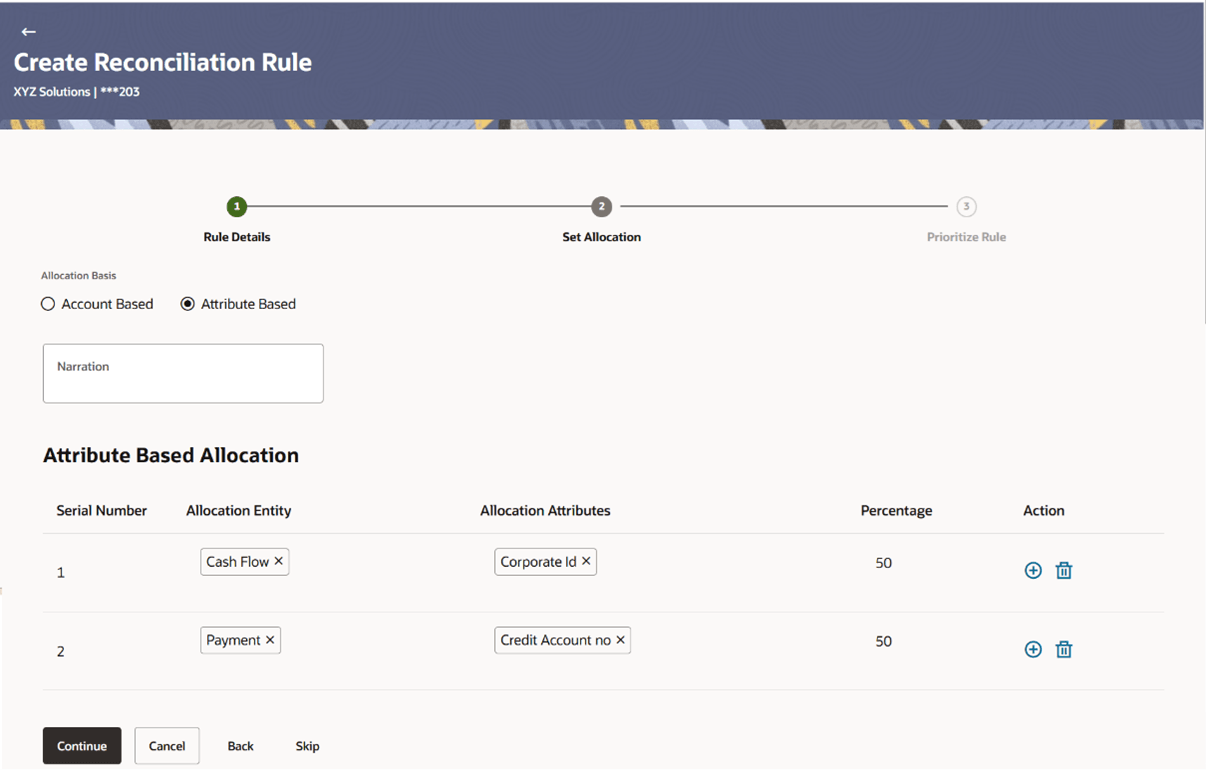Screen dimensions: 1206x770
Task: Open step 2 Set Allocation
Action: coord(601,207)
